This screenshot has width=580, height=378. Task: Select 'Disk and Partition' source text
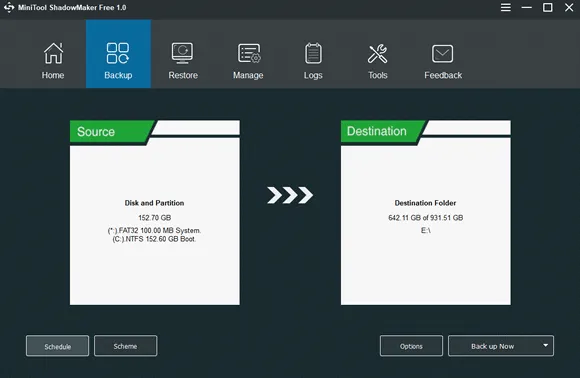(x=154, y=203)
